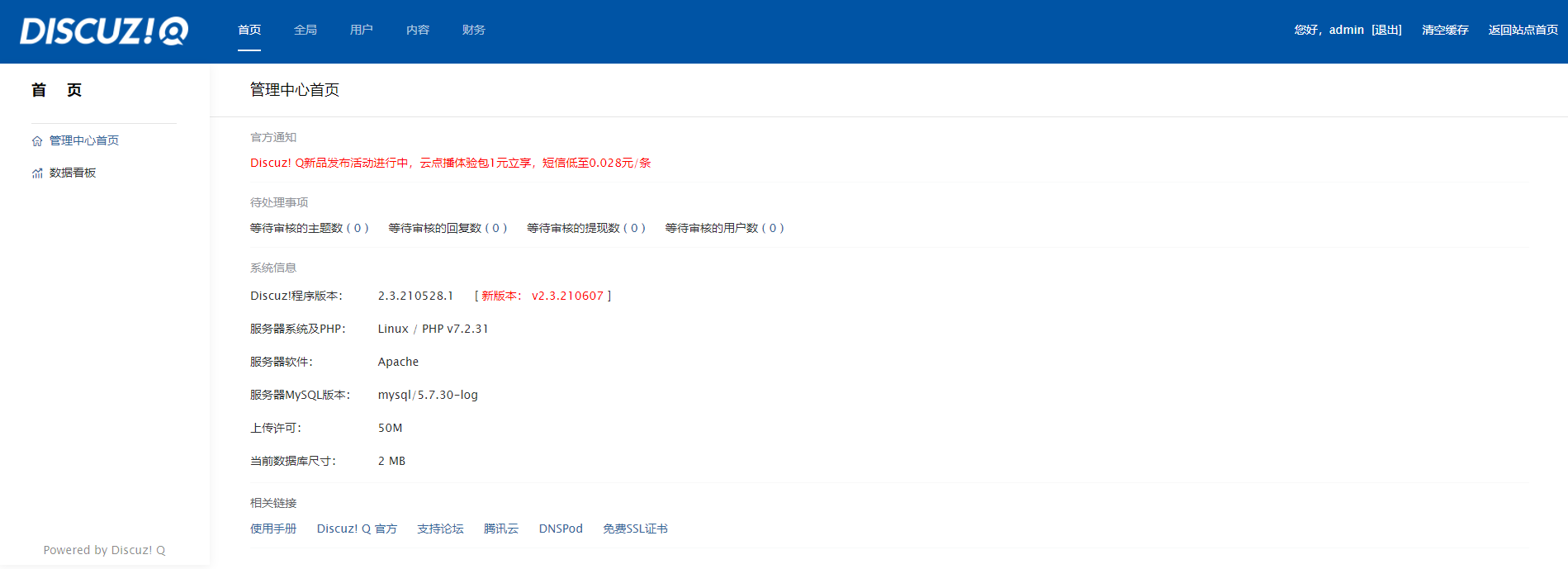Screen dimensions: 1568x569
Task: Open the 内容 navigation tab
Action: [x=418, y=30]
